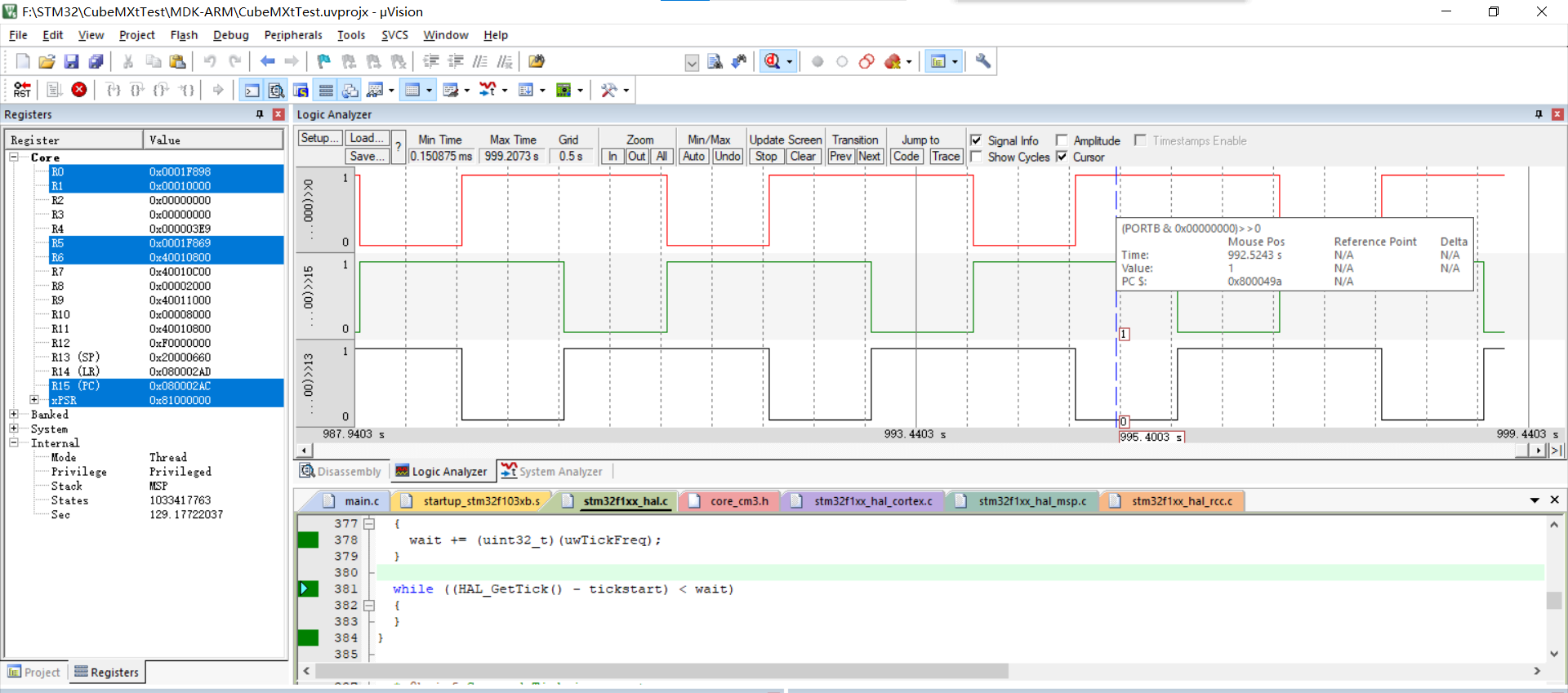
Task: Jump to Trace with its button
Action: coord(946,157)
